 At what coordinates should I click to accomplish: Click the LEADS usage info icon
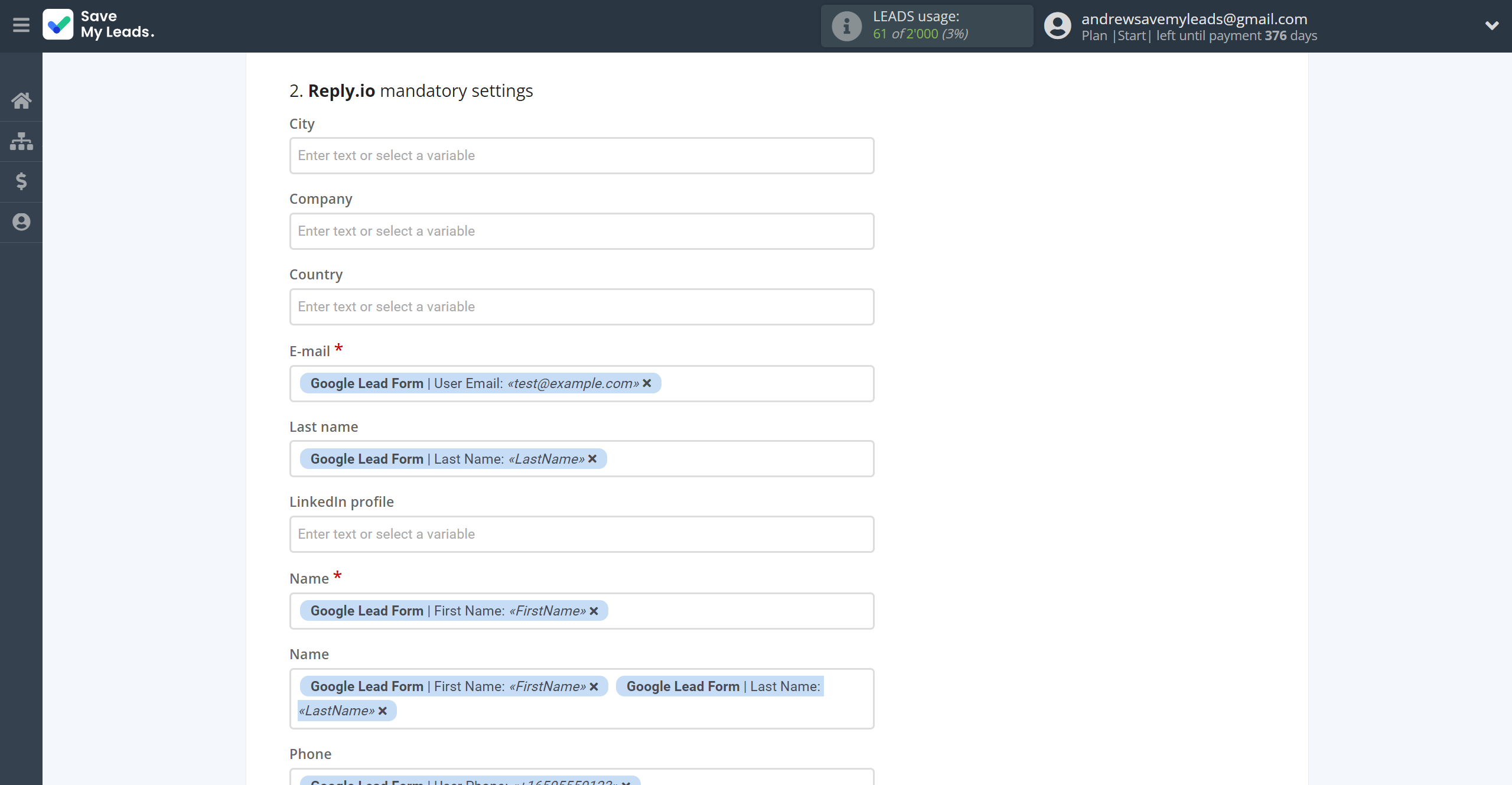point(846,26)
